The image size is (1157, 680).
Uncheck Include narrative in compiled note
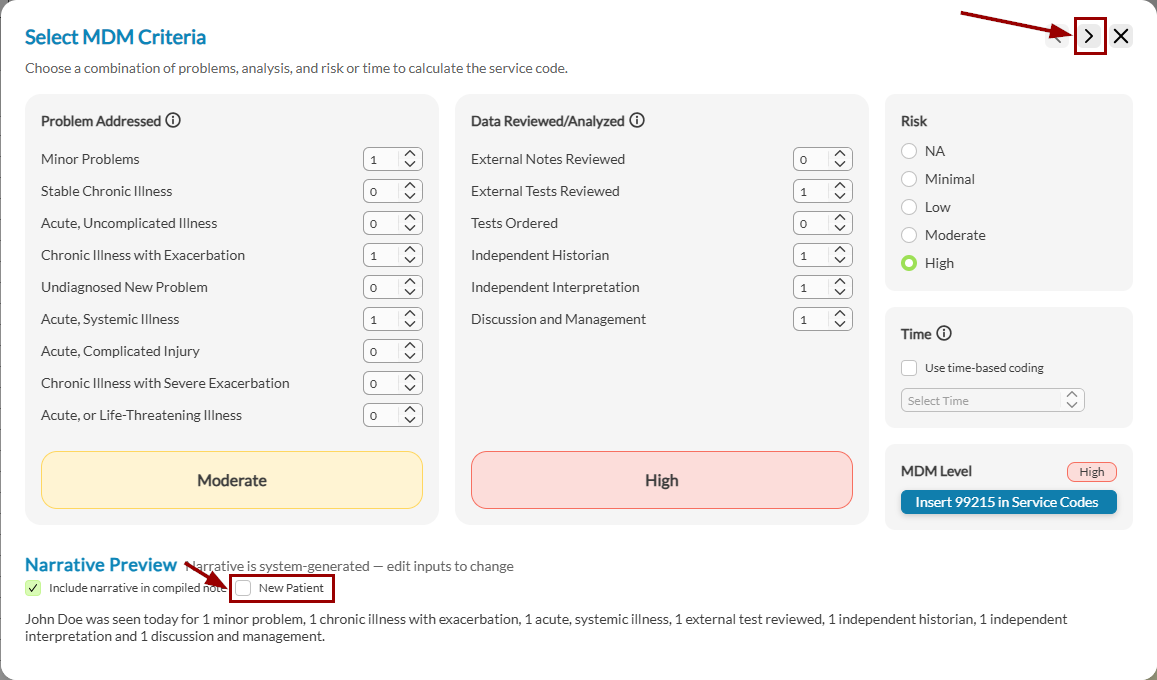point(34,588)
